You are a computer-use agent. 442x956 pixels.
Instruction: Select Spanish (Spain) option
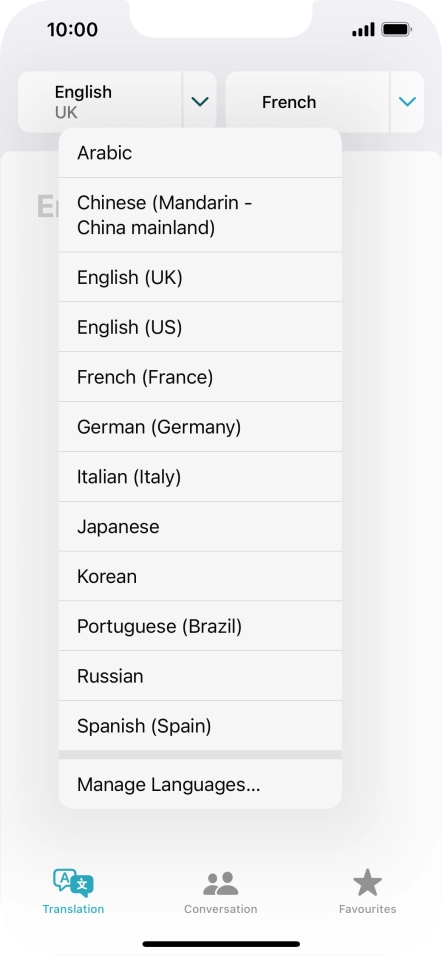pyautogui.click(x=200, y=726)
